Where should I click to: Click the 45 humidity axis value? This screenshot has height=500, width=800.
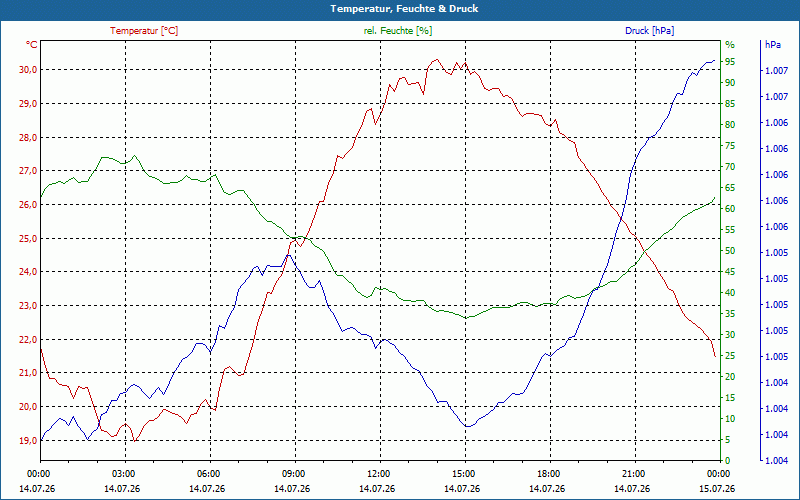coord(730,272)
